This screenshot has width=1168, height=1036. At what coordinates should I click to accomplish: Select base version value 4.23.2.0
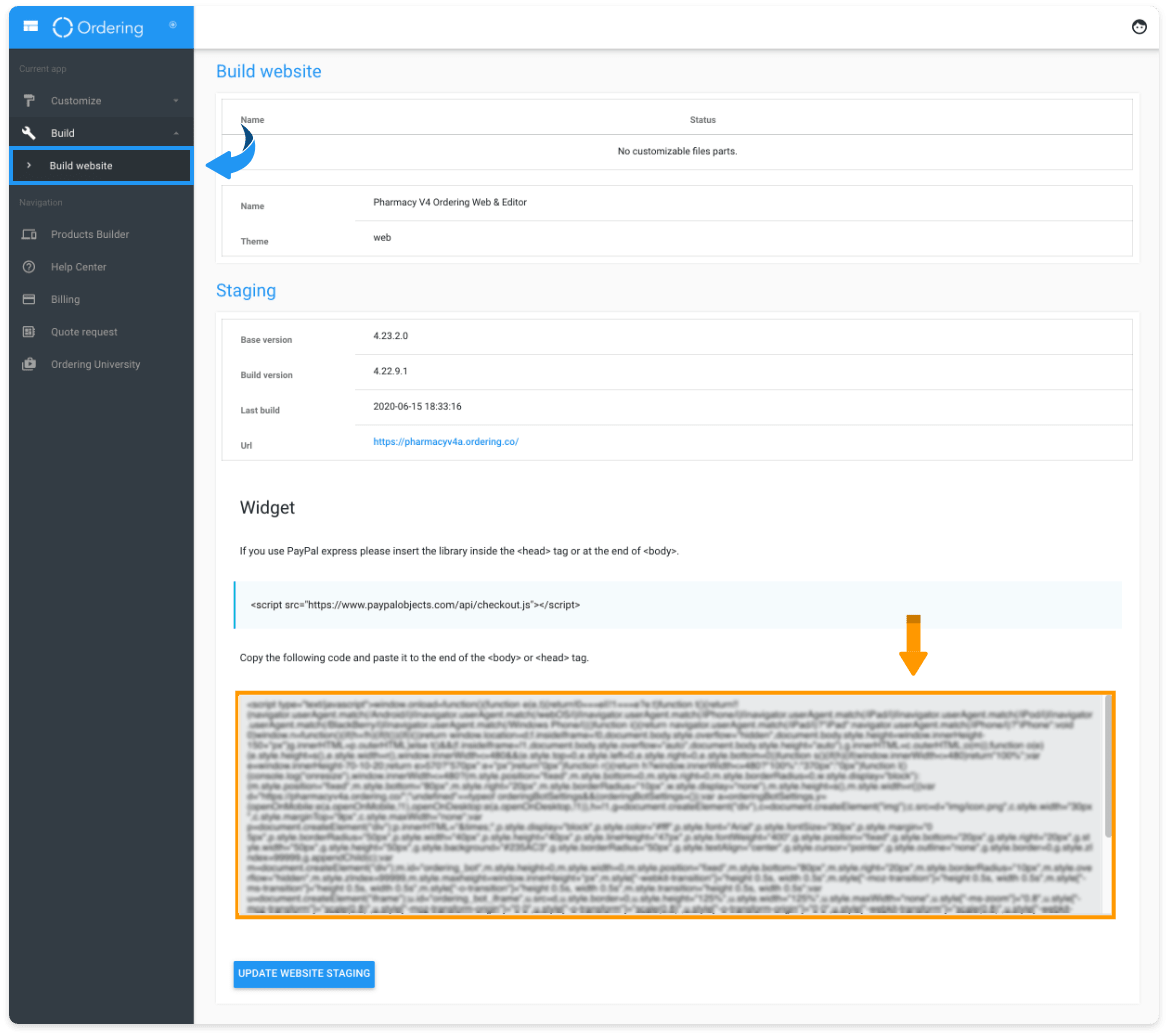point(390,336)
